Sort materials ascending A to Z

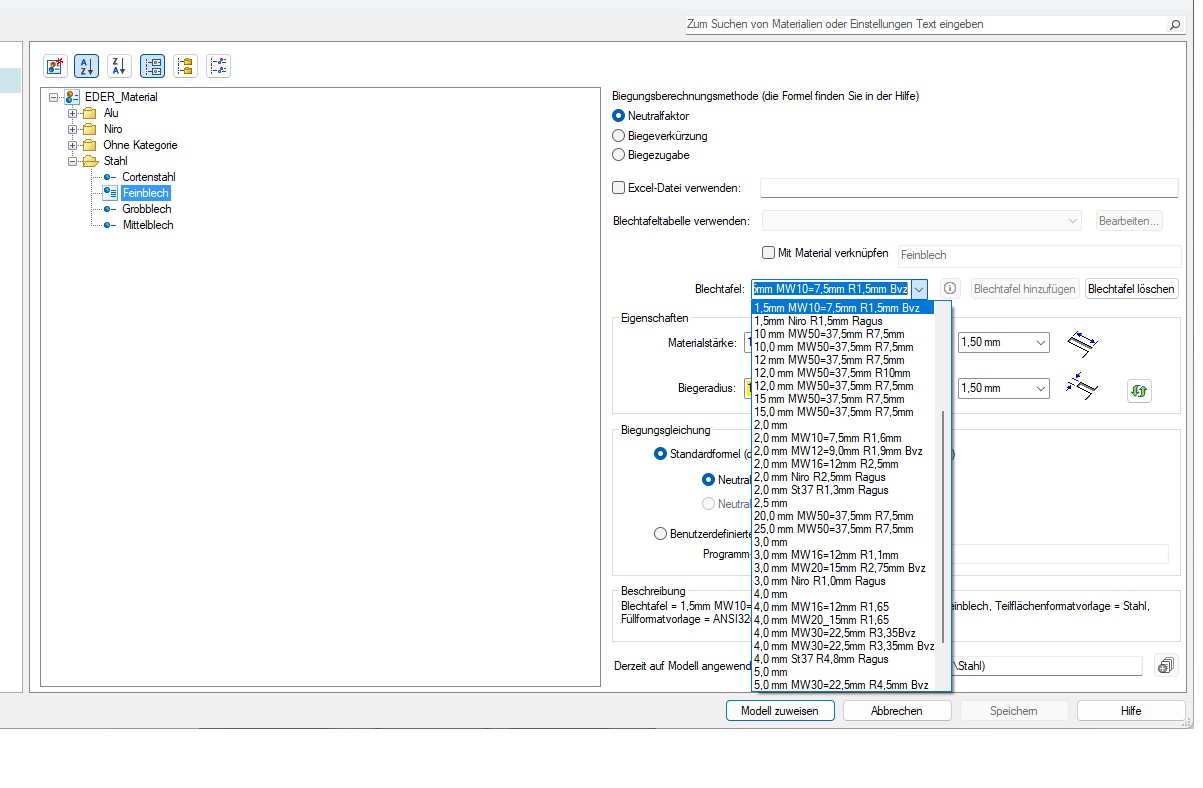87,67
